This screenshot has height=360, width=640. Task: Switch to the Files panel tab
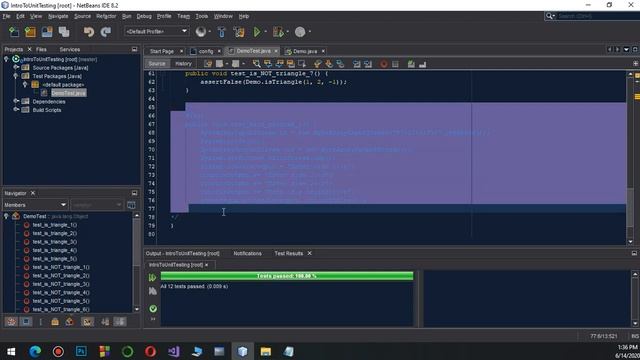41,49
